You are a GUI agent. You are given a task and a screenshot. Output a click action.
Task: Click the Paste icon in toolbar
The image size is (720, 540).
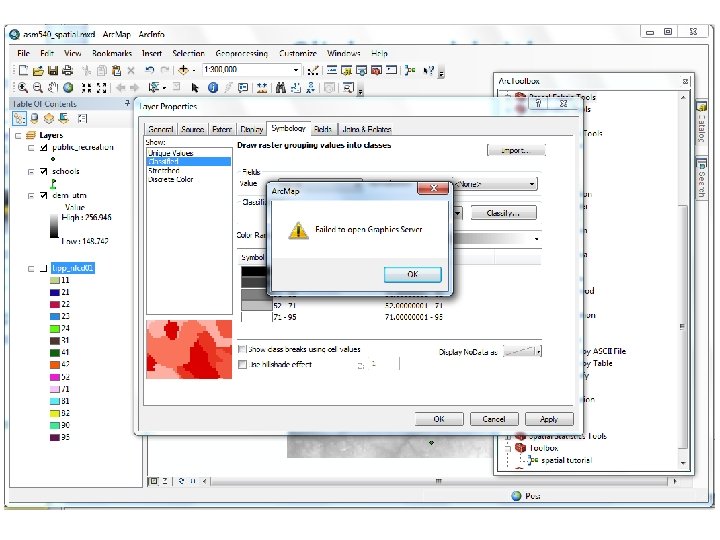point(116,70)
